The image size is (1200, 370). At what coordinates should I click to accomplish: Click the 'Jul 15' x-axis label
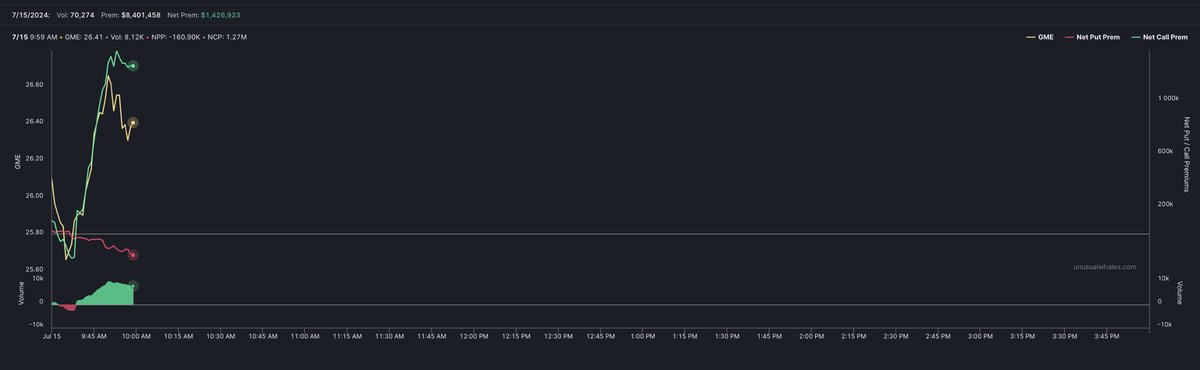[52, 336]
